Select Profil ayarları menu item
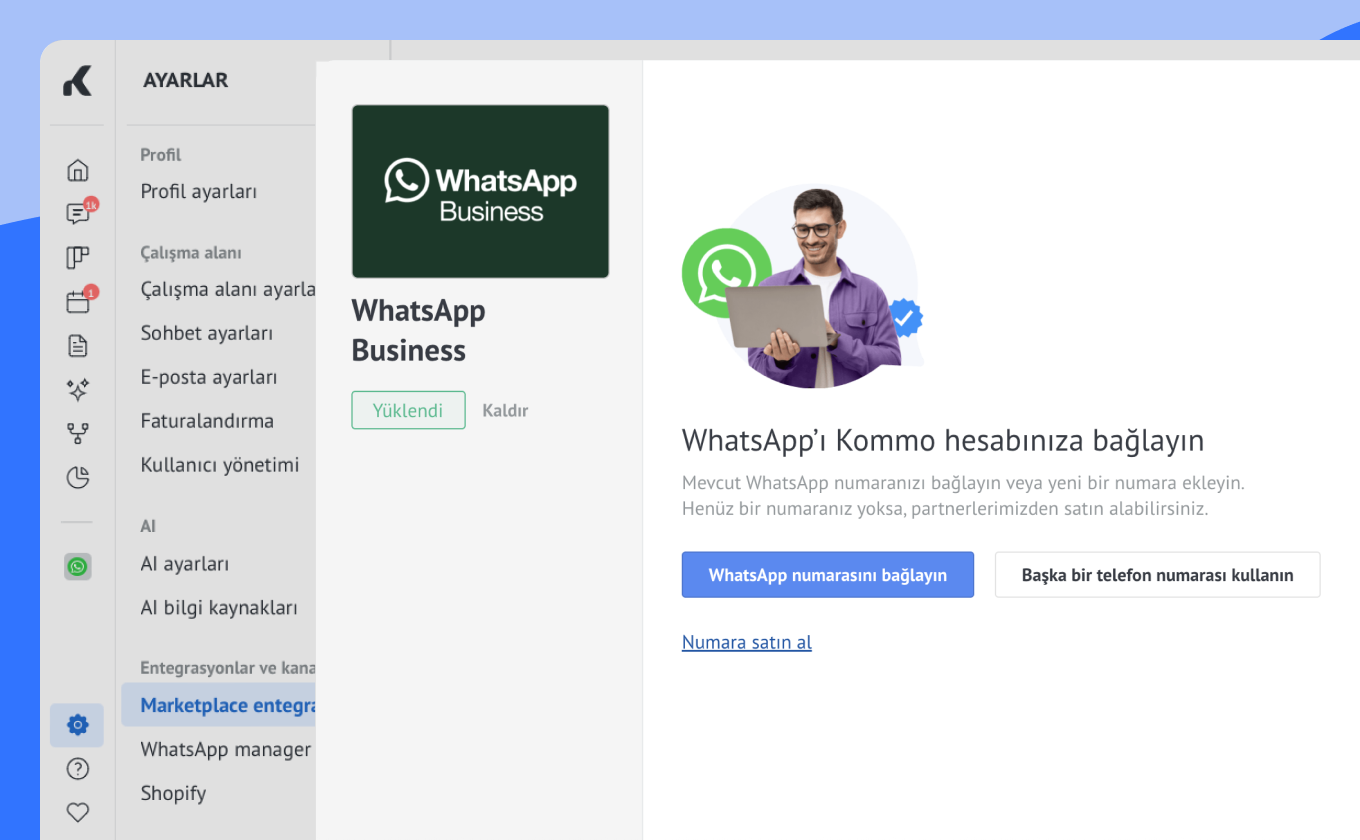The image size is (1360, 840). pos(198,192)
